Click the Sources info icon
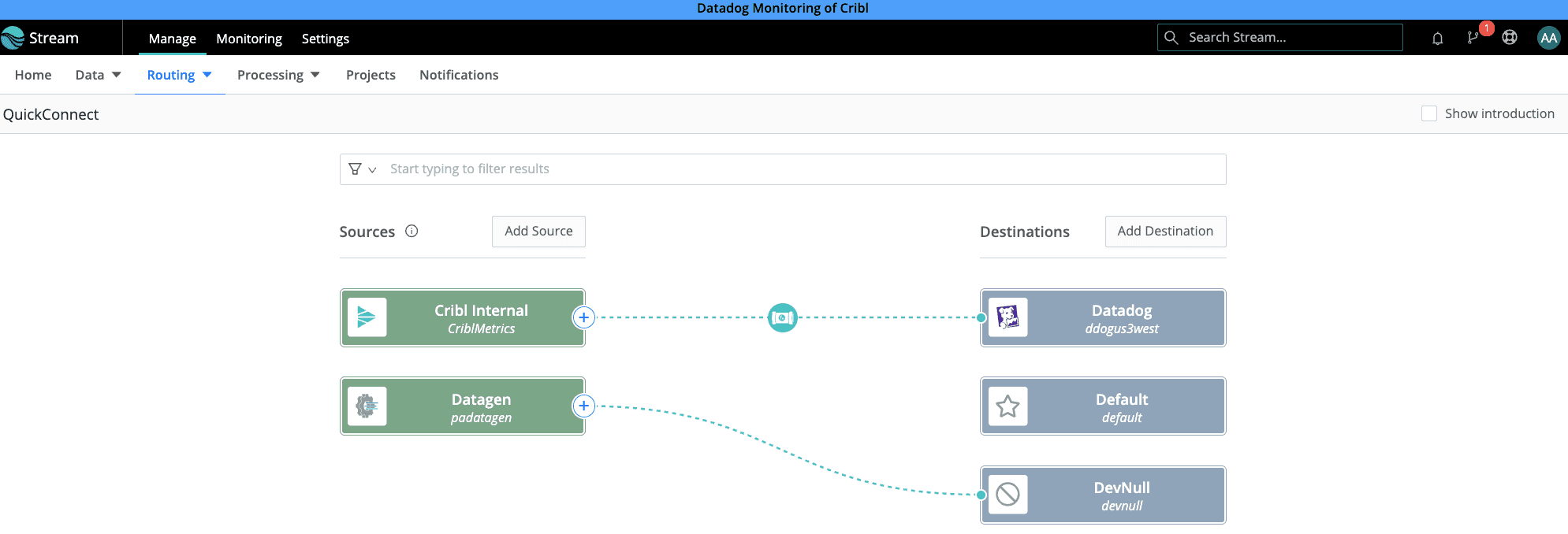The image size is (1568, 534). pos(412,231)
